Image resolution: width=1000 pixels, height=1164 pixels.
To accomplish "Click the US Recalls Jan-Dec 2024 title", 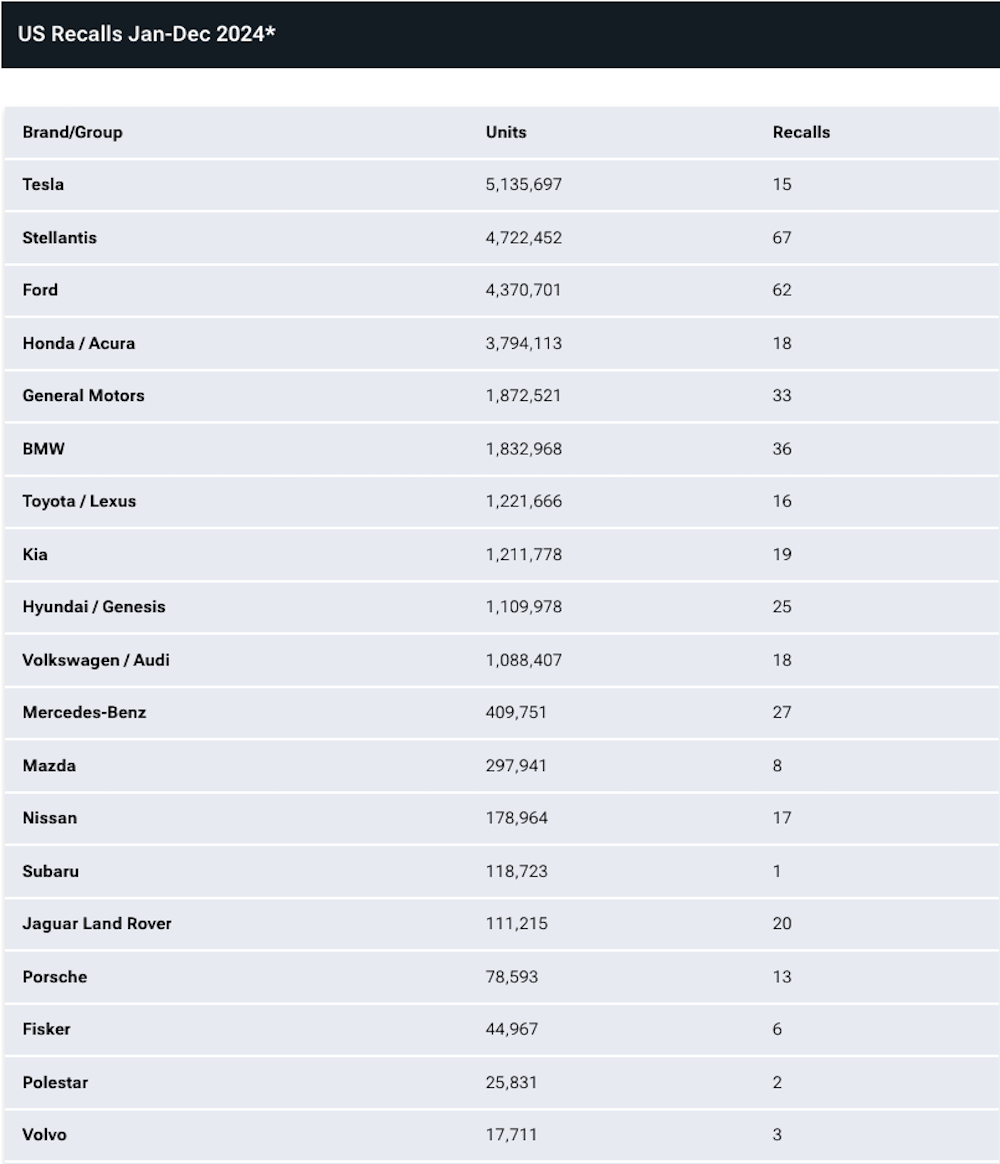I will [x=147, y=34].
